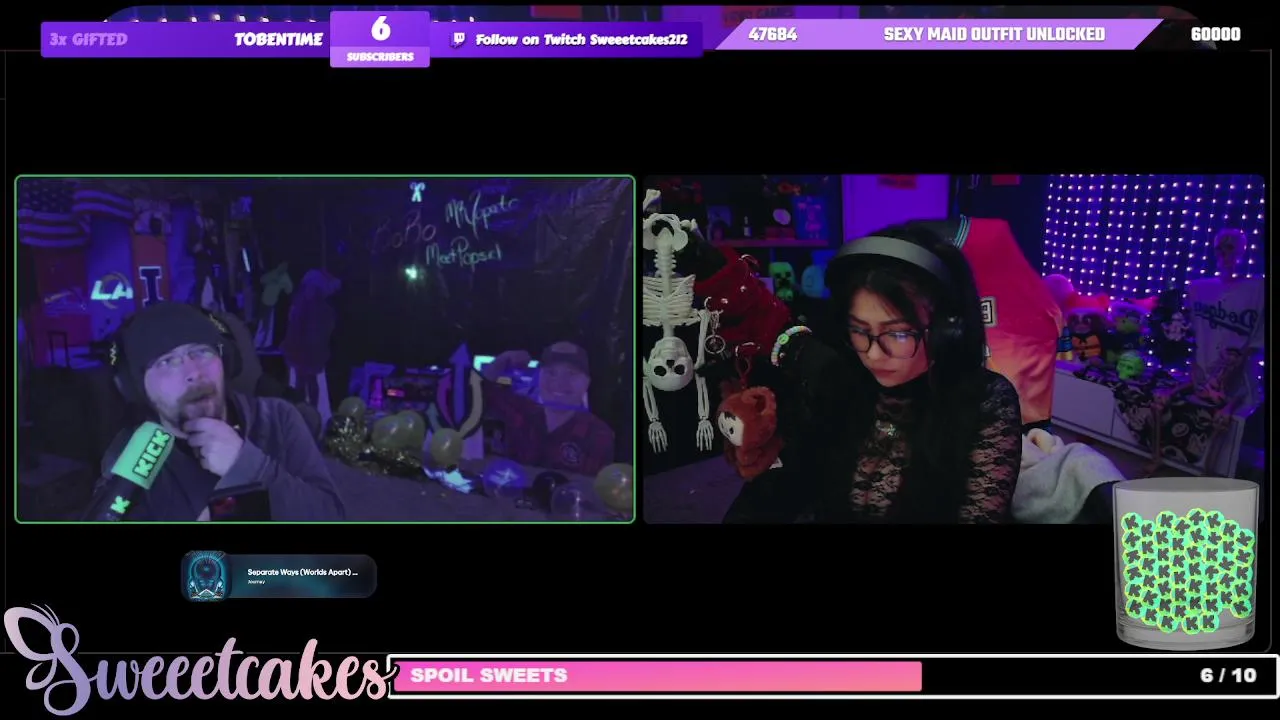Click the "47684" current goal value
The height and width of the screenshot is (720, 1280).
[772, 34]
